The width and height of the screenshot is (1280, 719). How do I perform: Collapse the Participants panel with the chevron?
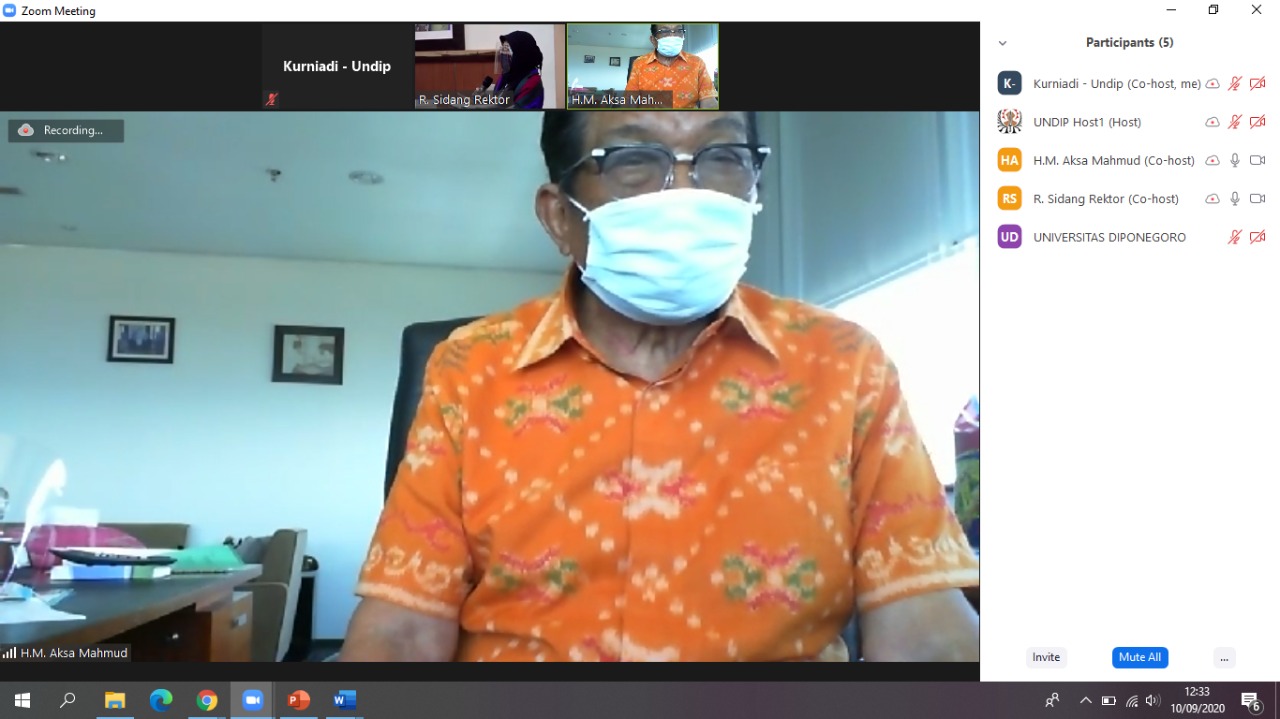[1003, 43]
